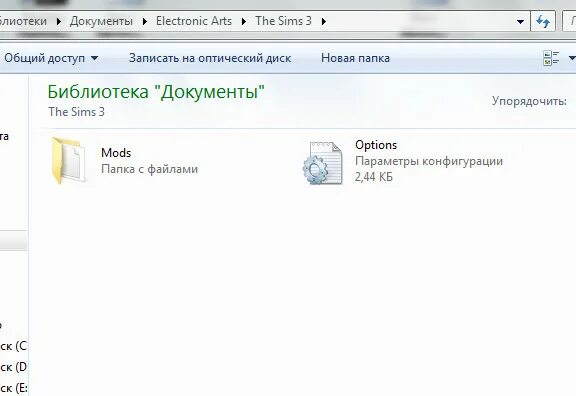
Task: Click Записать на оптический диск
Action: click(210, 58)
